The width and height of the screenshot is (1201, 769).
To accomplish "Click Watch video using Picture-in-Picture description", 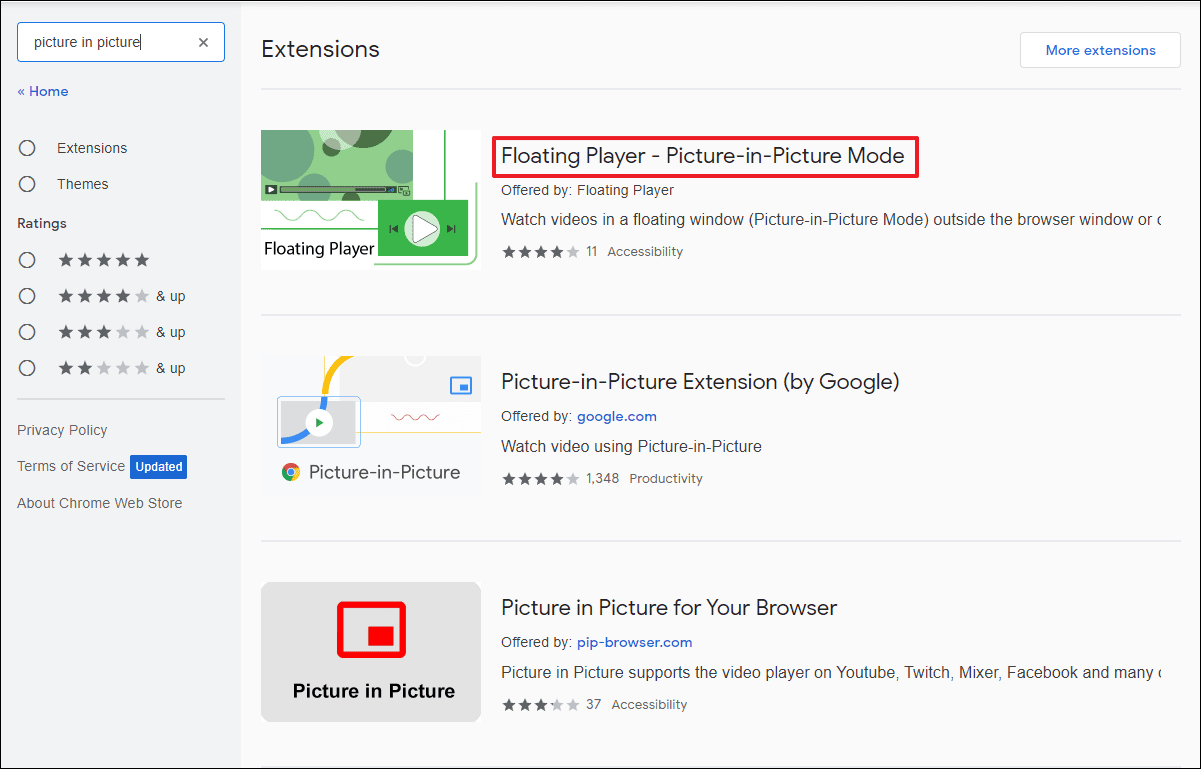I will (x=631, y=446).
